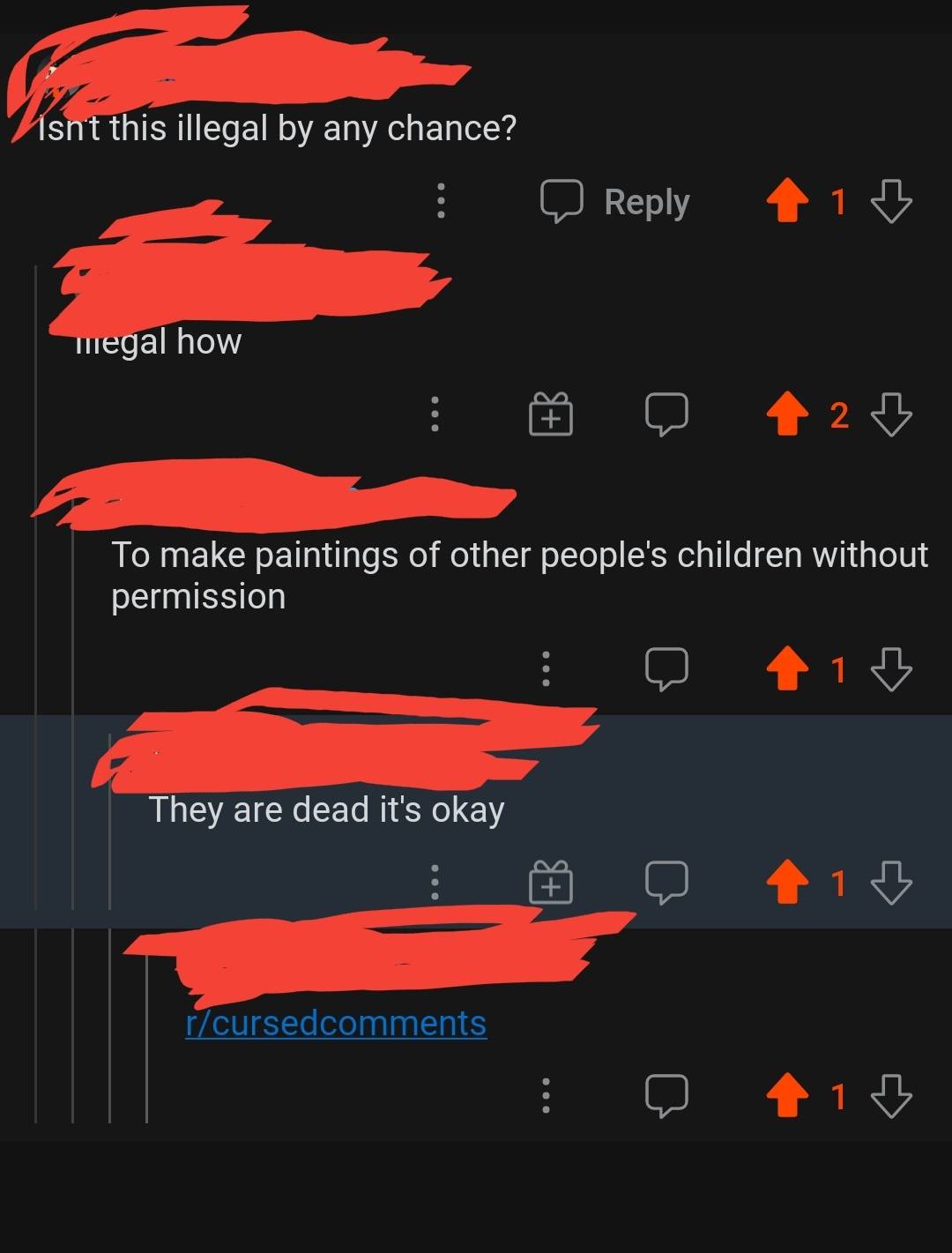Click Reply on the top comment

[x=615, y=201]
